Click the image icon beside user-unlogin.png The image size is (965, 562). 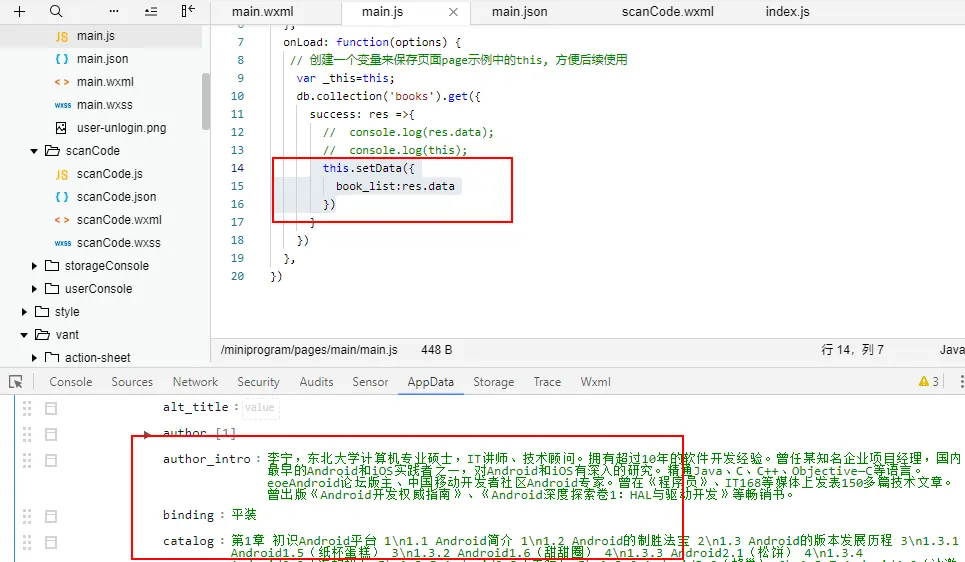click(x=61, y=128)
